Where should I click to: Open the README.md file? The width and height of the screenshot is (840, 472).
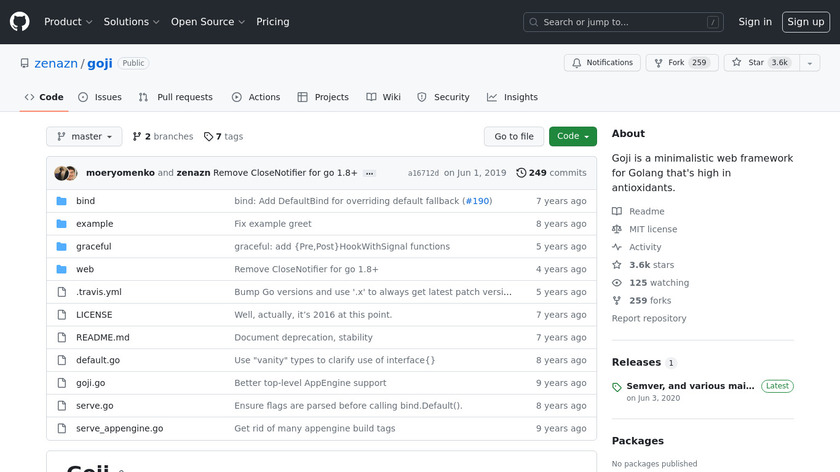[103, 337]
